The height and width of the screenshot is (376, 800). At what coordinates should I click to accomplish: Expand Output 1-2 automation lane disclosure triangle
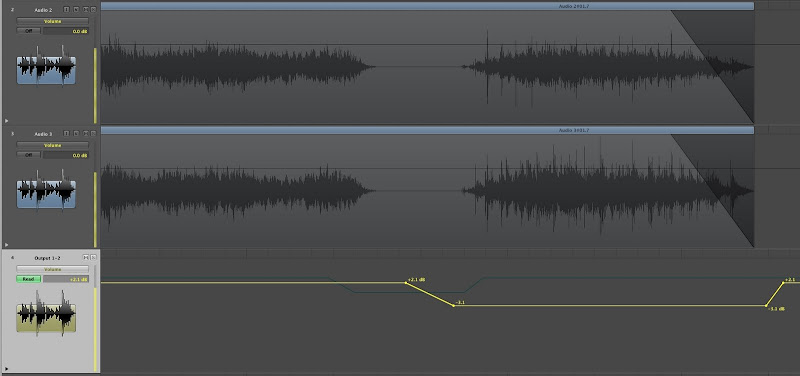pos(6,368)
